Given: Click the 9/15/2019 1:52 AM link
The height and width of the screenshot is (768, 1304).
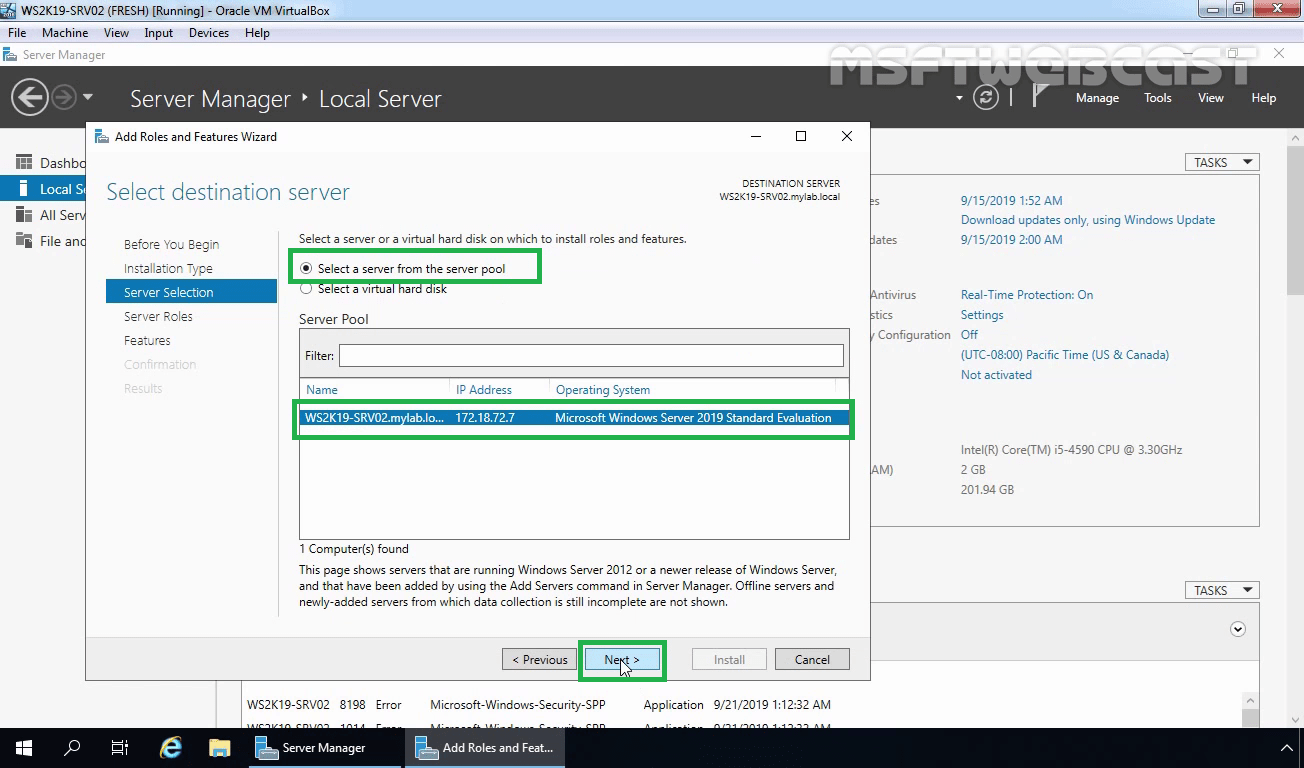Looking at the screenshot, I should (1011, 201).
